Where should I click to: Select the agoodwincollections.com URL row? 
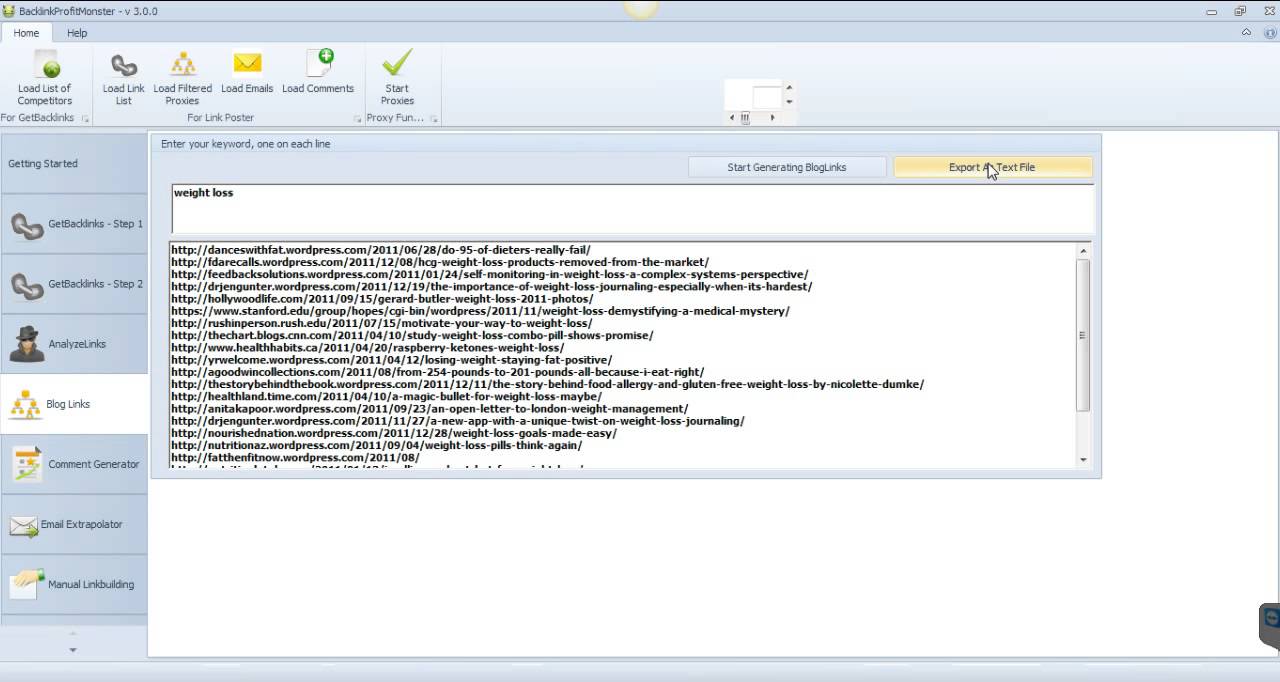[x=437, y=372]
